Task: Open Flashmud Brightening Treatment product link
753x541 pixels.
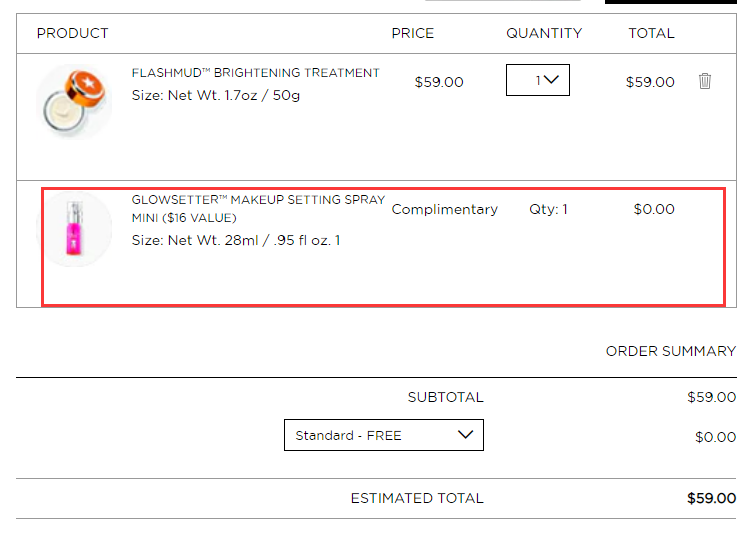Action: tap(255, 73)
